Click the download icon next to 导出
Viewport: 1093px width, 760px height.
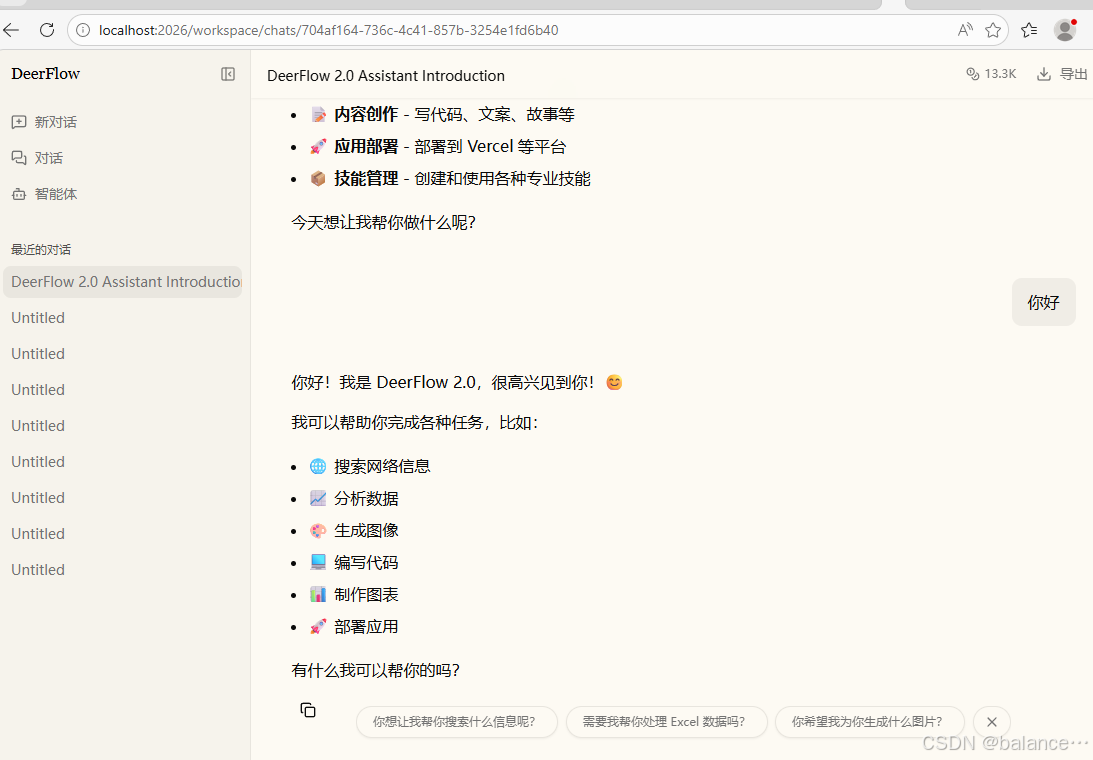pos(1044,74)
